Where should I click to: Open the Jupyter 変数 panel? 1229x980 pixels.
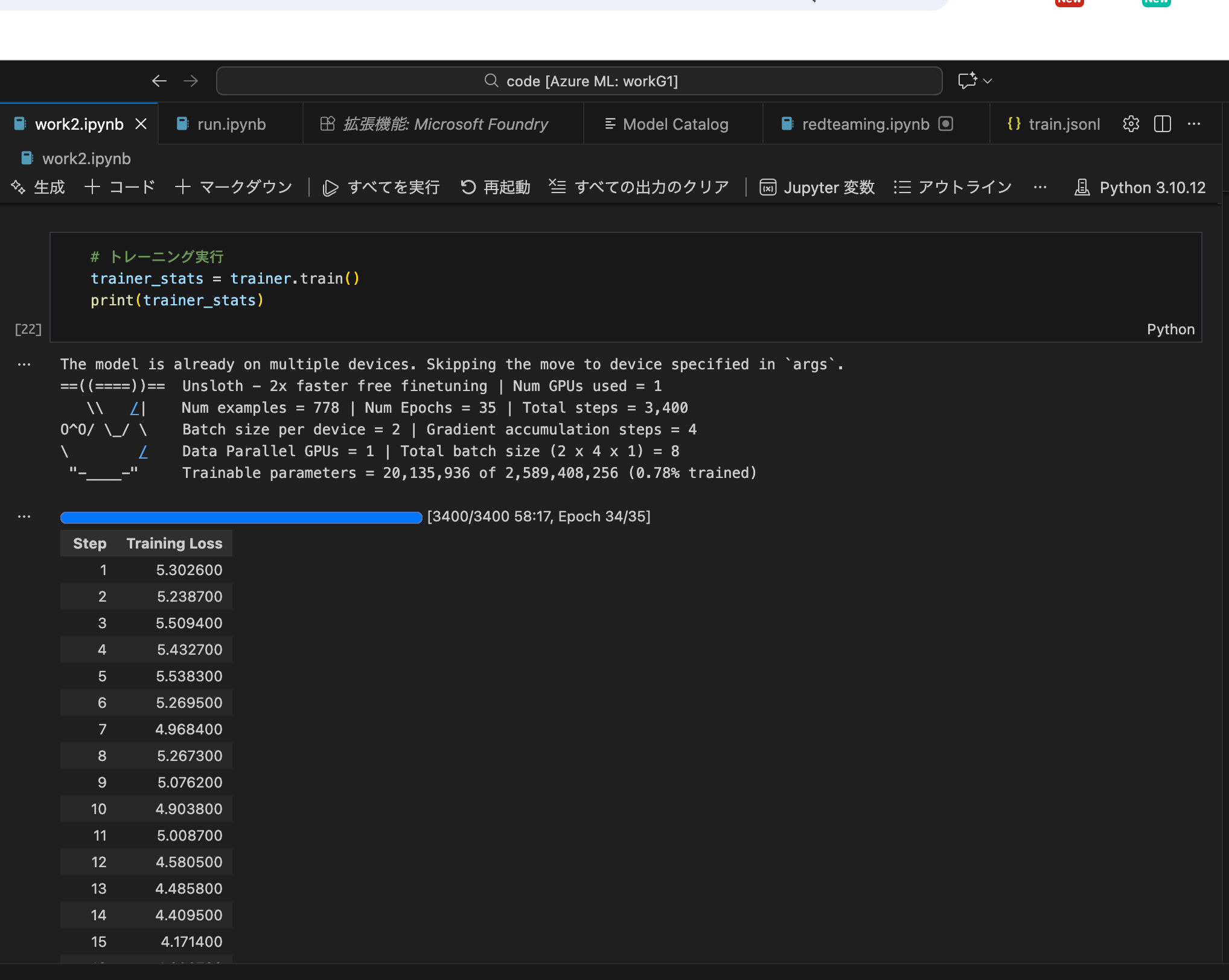point(817,188)
